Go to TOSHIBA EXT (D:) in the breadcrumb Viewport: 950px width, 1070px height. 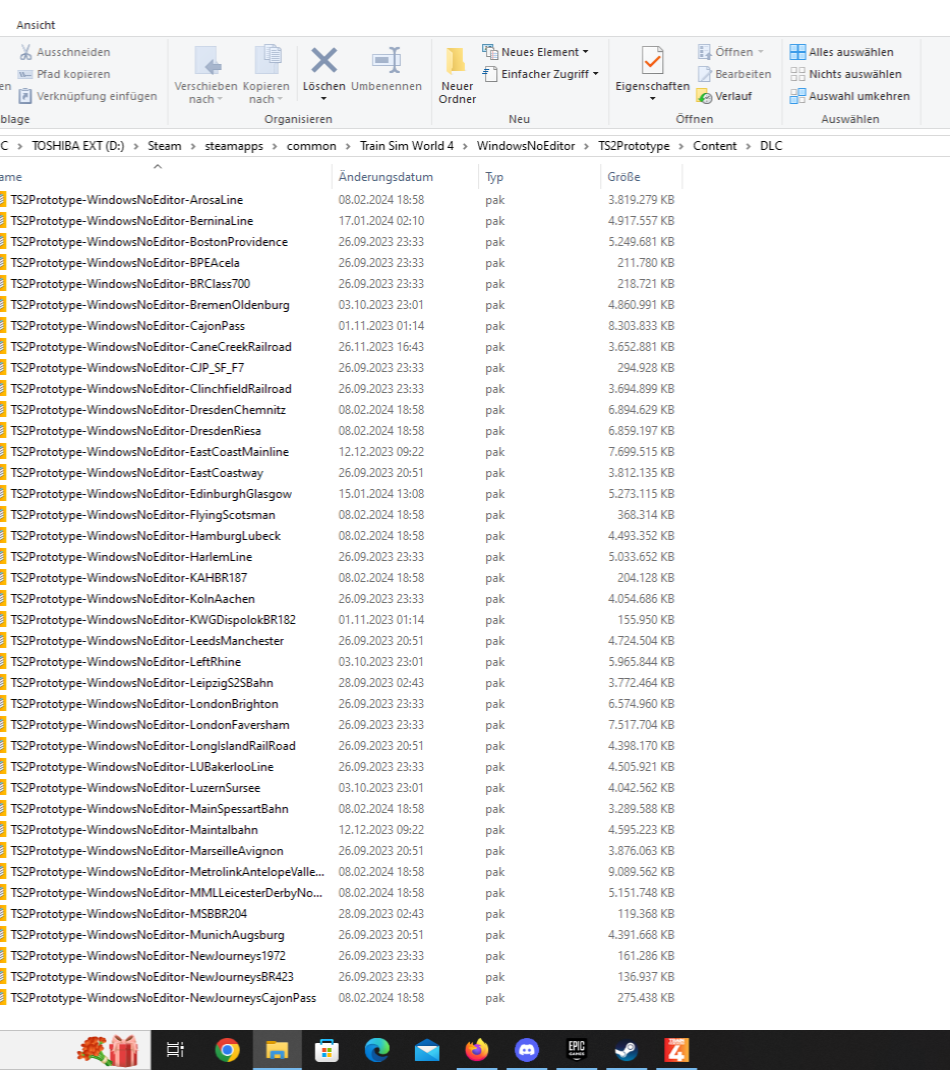(x=78, y=146)
